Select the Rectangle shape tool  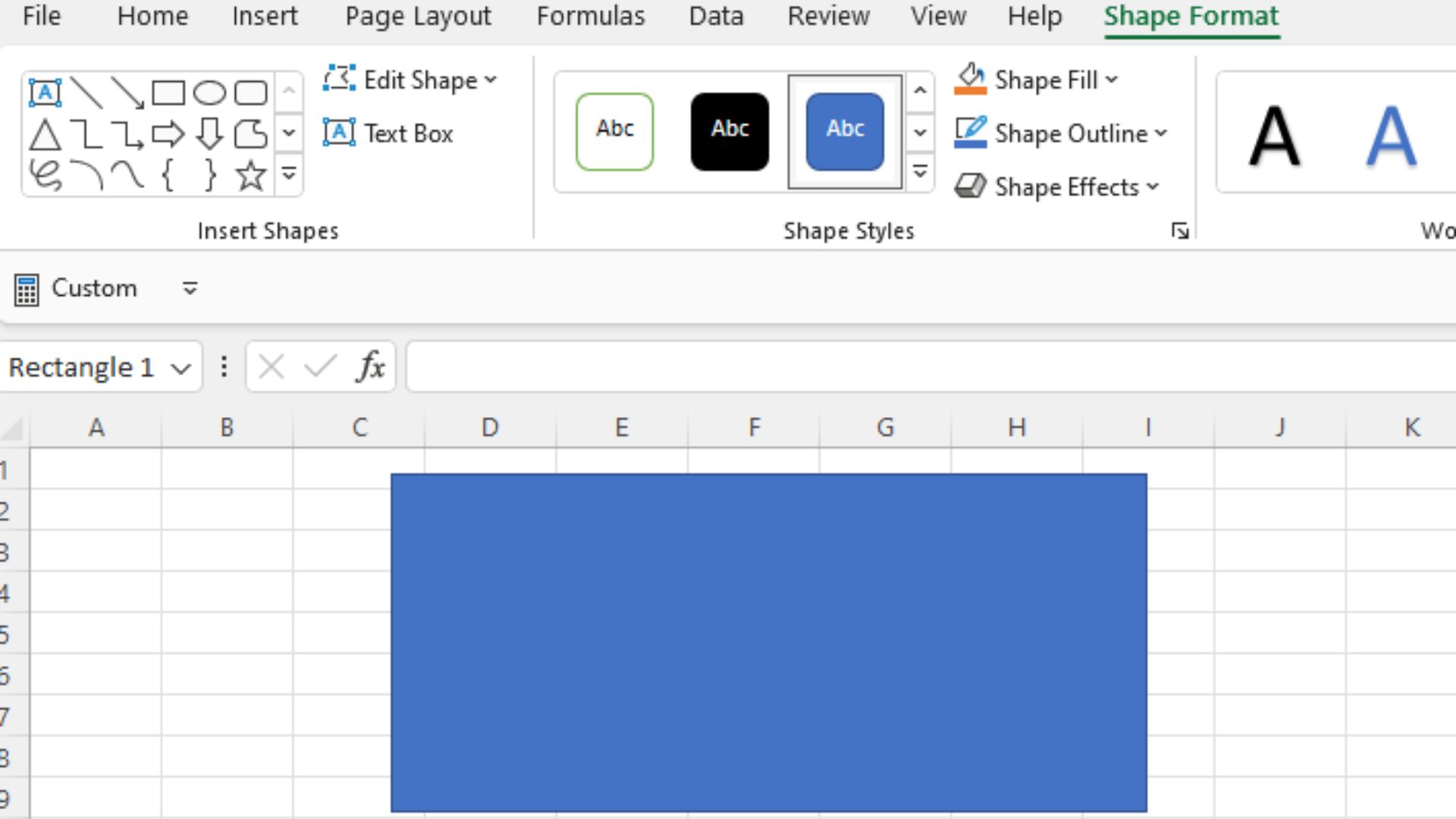(168, 91)
